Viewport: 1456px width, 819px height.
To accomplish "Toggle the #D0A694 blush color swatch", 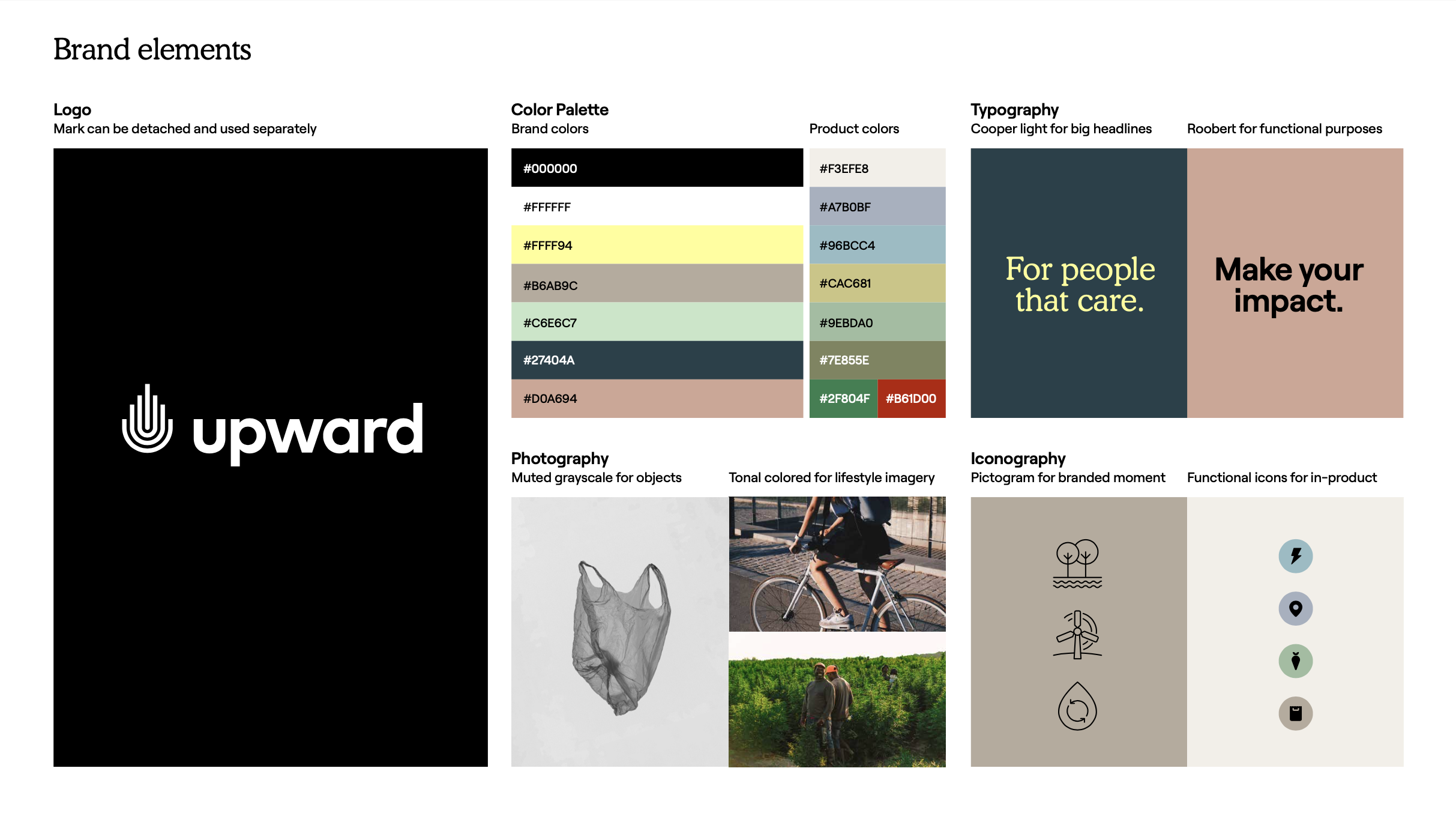I will coord(656,398).
